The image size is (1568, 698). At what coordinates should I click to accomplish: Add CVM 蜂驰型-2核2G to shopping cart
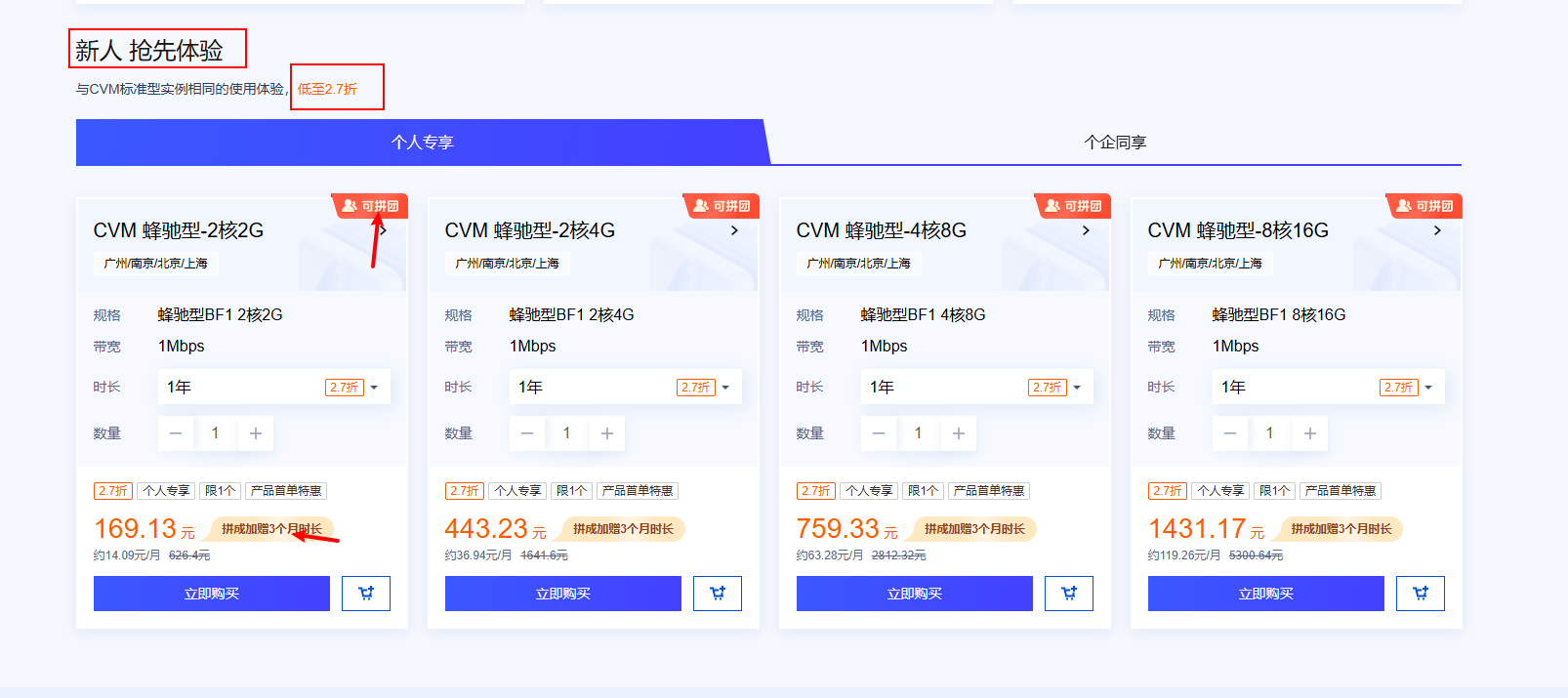[x=366, y=594]
